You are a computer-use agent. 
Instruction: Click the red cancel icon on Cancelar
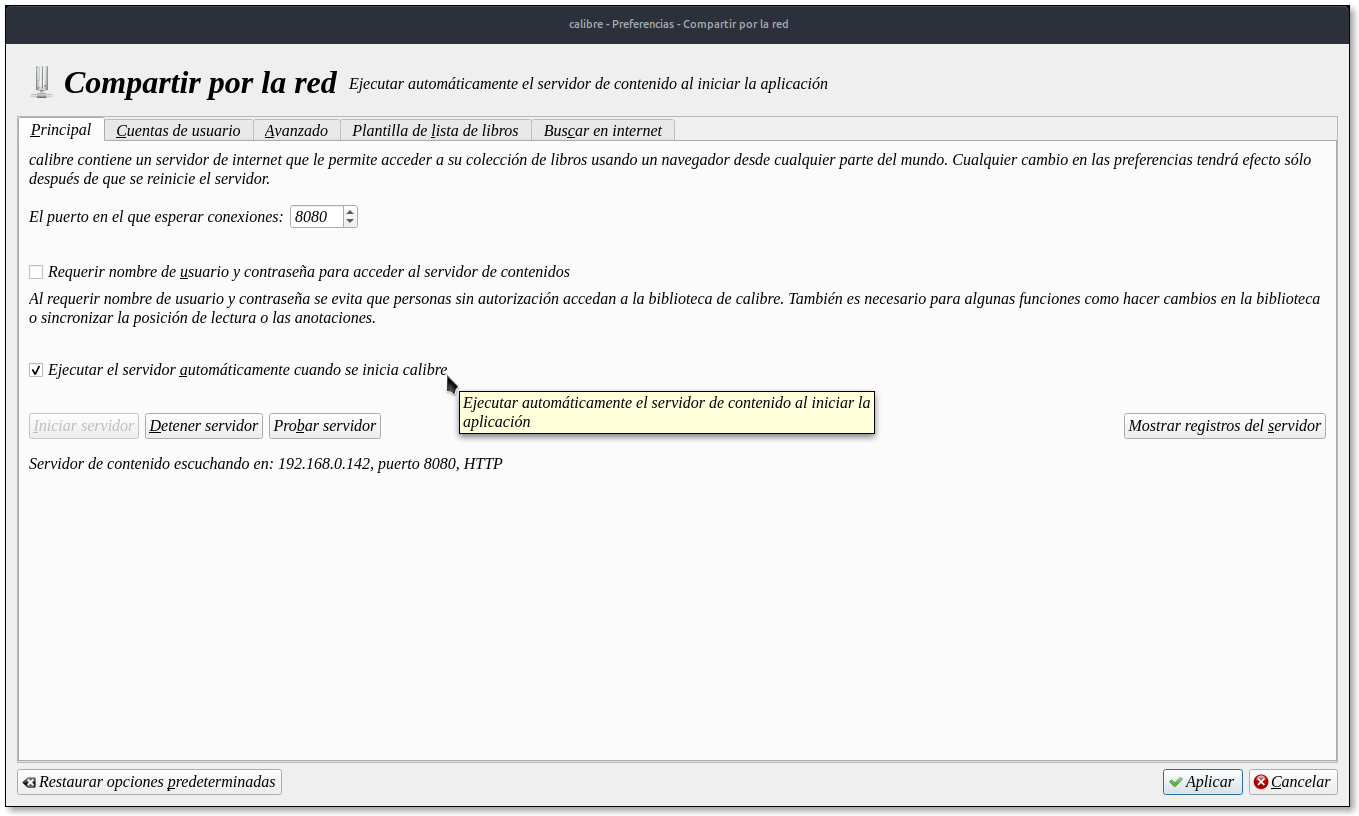1261,782
